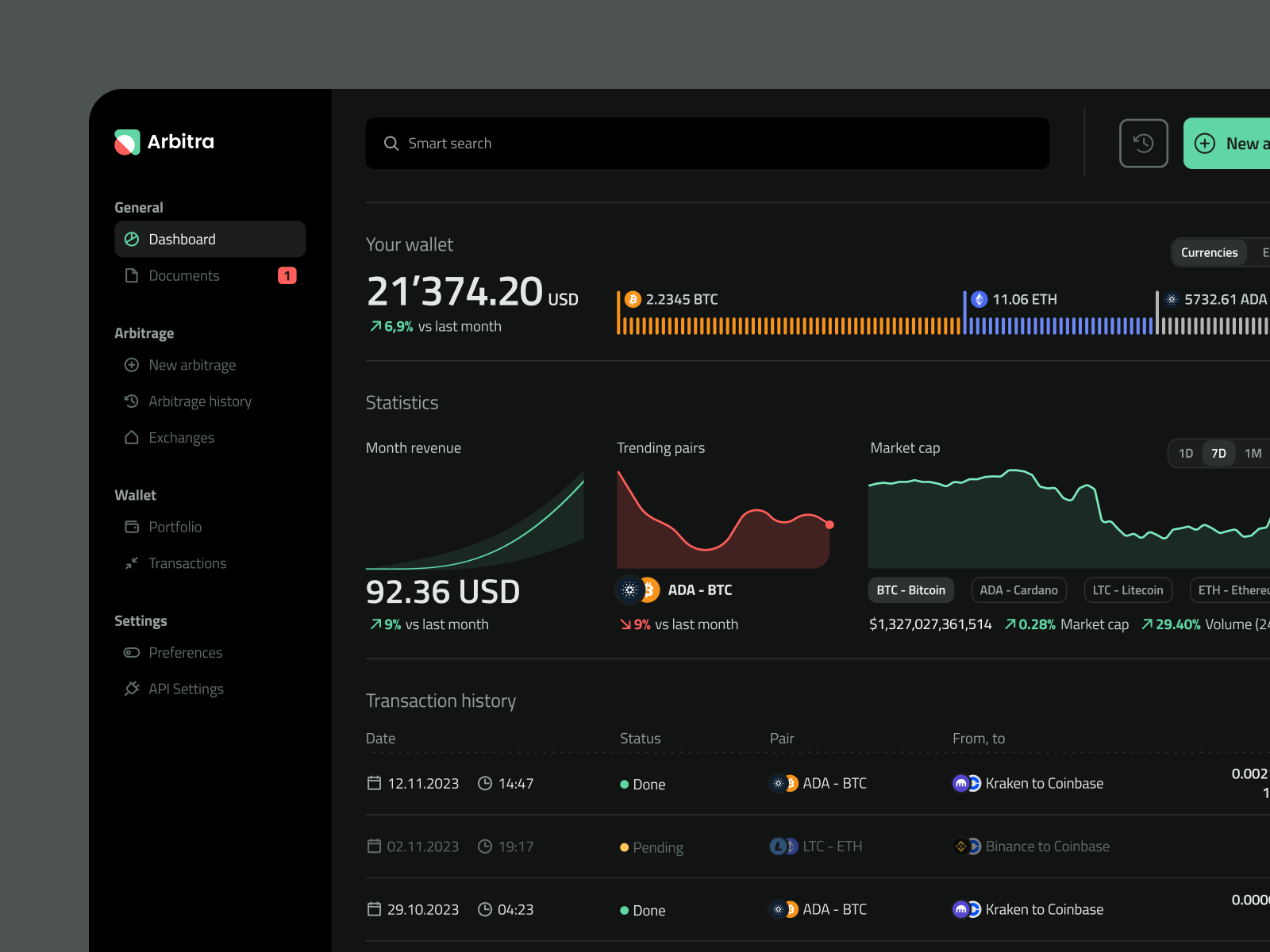
Task: Select the Exchanges icon
Action: (x=132, y=437)
